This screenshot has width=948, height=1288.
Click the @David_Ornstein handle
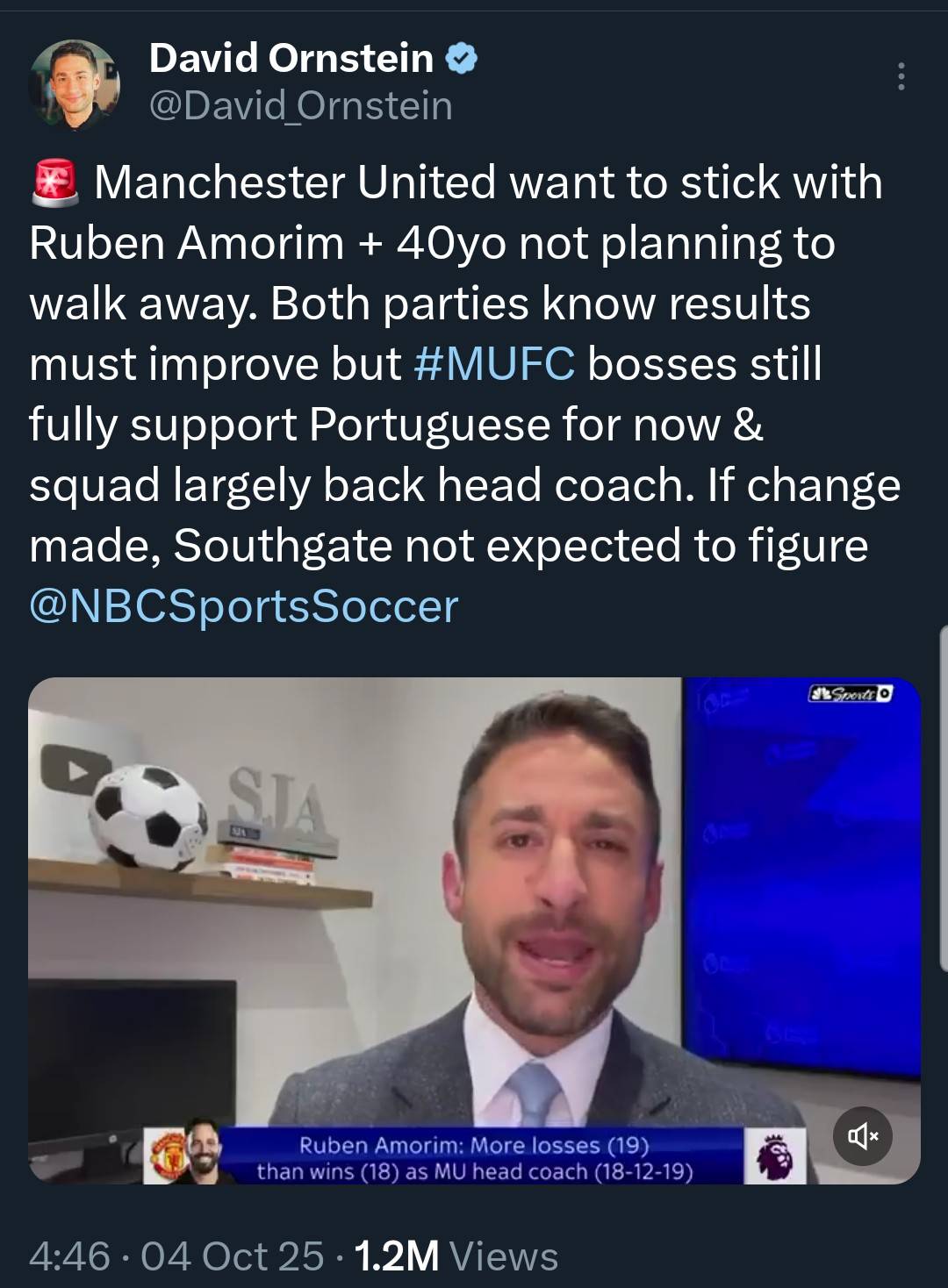point(300,106)
